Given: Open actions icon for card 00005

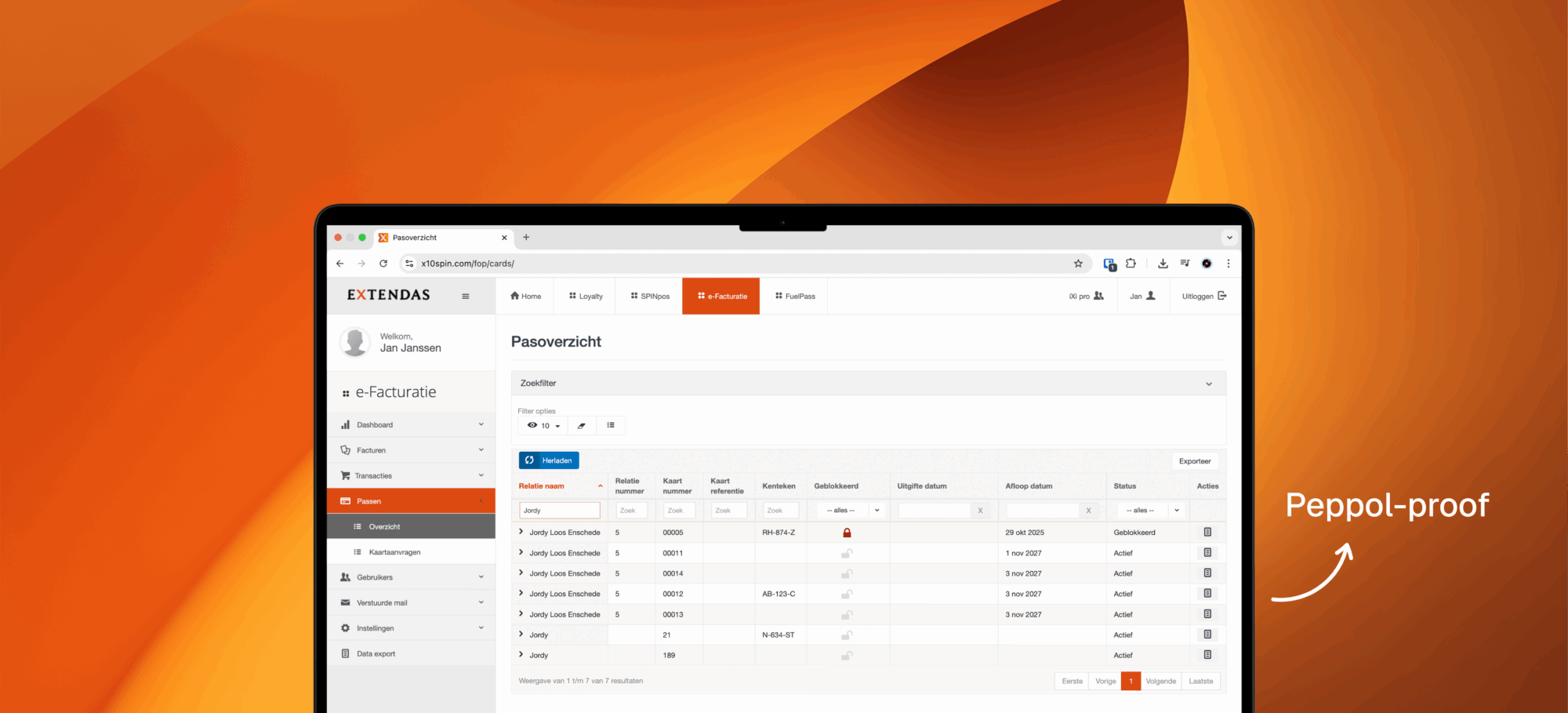Looking at the screenshot, I should (1207, 533).
